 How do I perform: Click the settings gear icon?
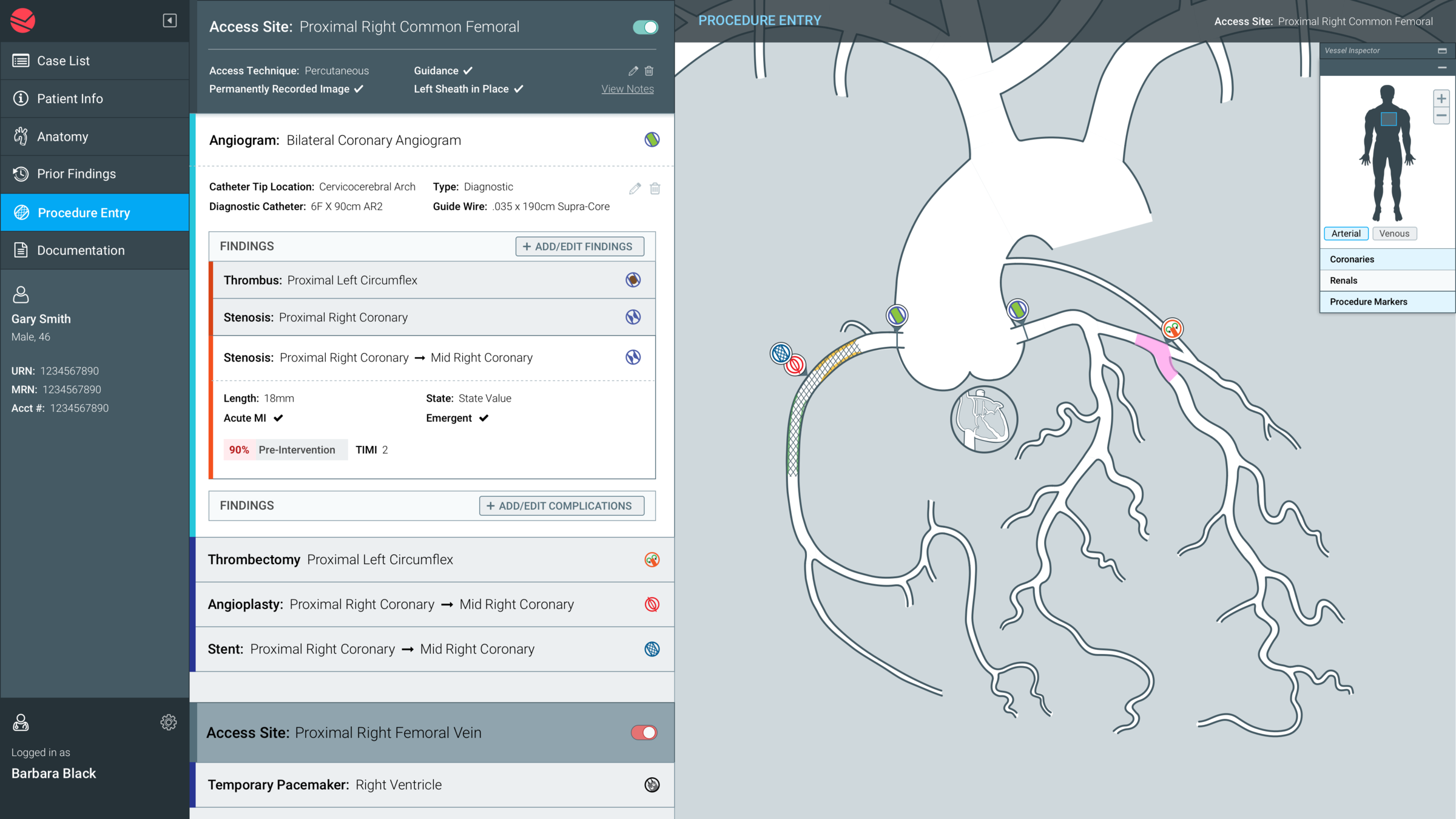169,722
